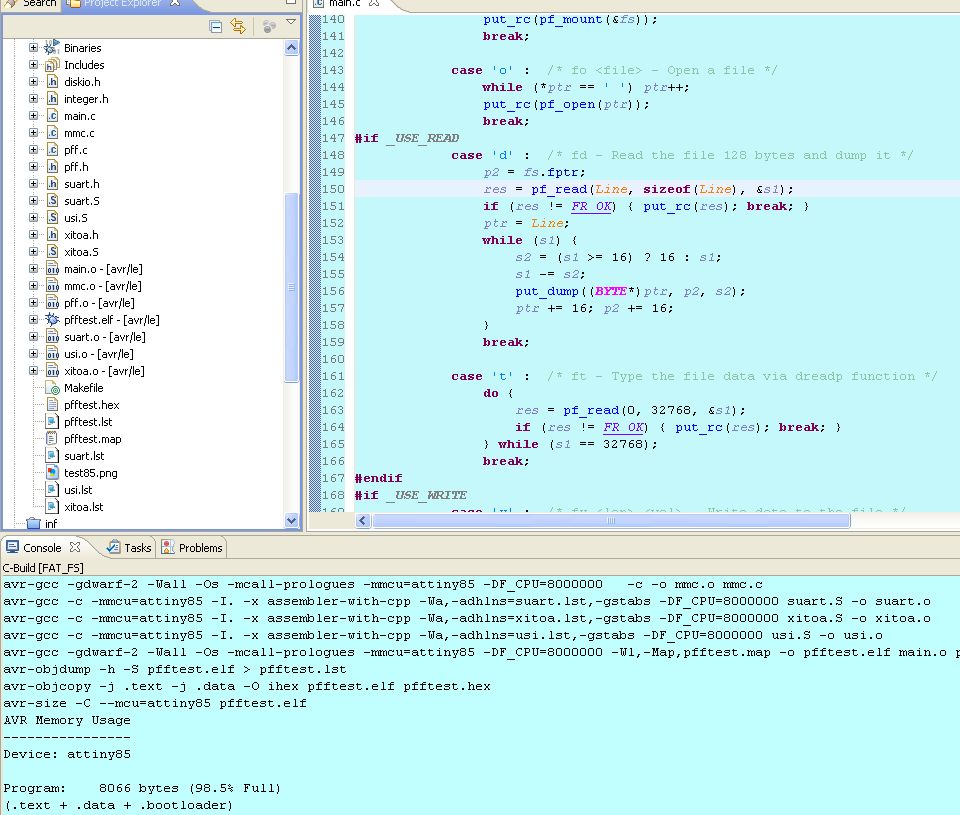Click the inf folder icon
The width and height of the screenshot is (960, 815).
click(34, 524)
